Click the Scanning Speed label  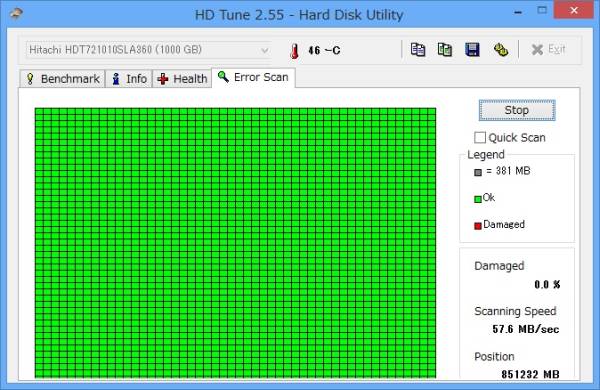point(515,311)
